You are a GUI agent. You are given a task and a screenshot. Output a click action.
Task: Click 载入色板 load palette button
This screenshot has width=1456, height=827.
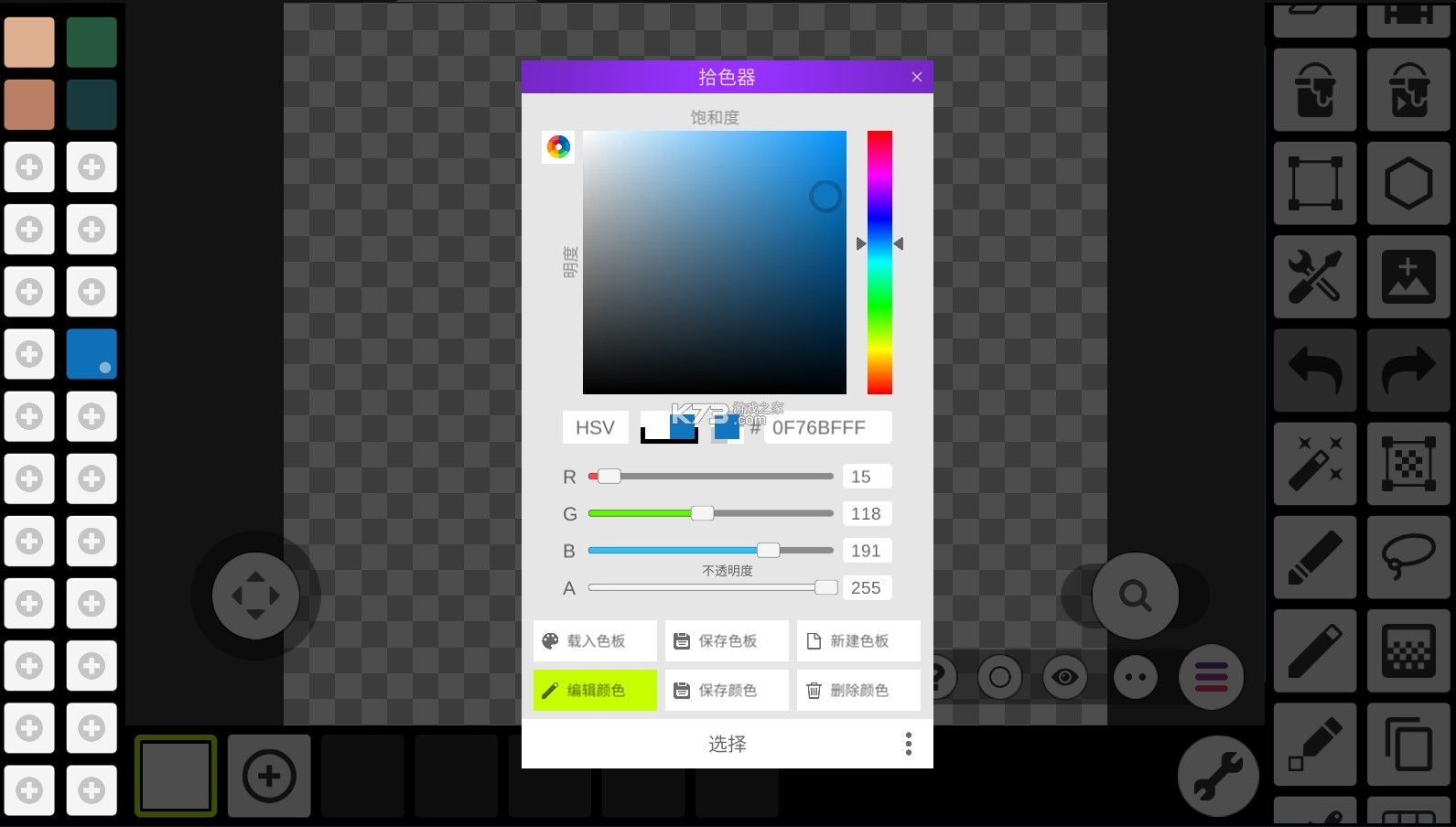point(595,641)
